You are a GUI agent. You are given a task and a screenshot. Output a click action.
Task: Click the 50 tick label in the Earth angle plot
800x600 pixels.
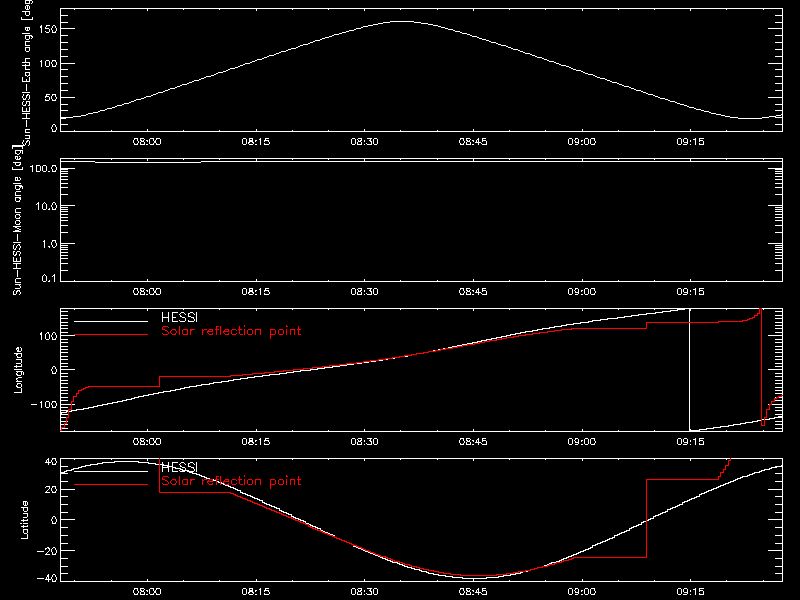click(x=51, y=97)
